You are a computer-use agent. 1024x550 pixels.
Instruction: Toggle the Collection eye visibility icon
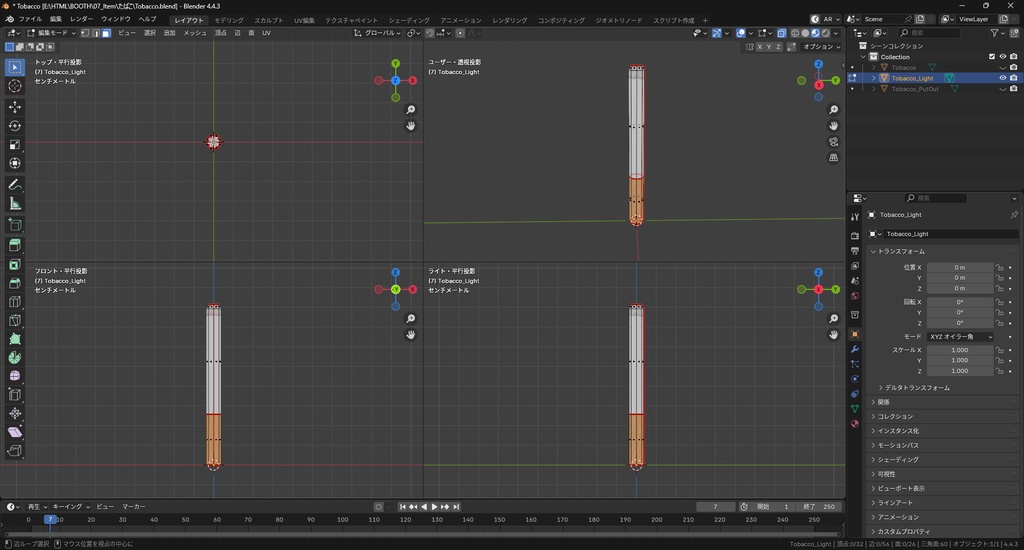click(x=1002, y=57)
